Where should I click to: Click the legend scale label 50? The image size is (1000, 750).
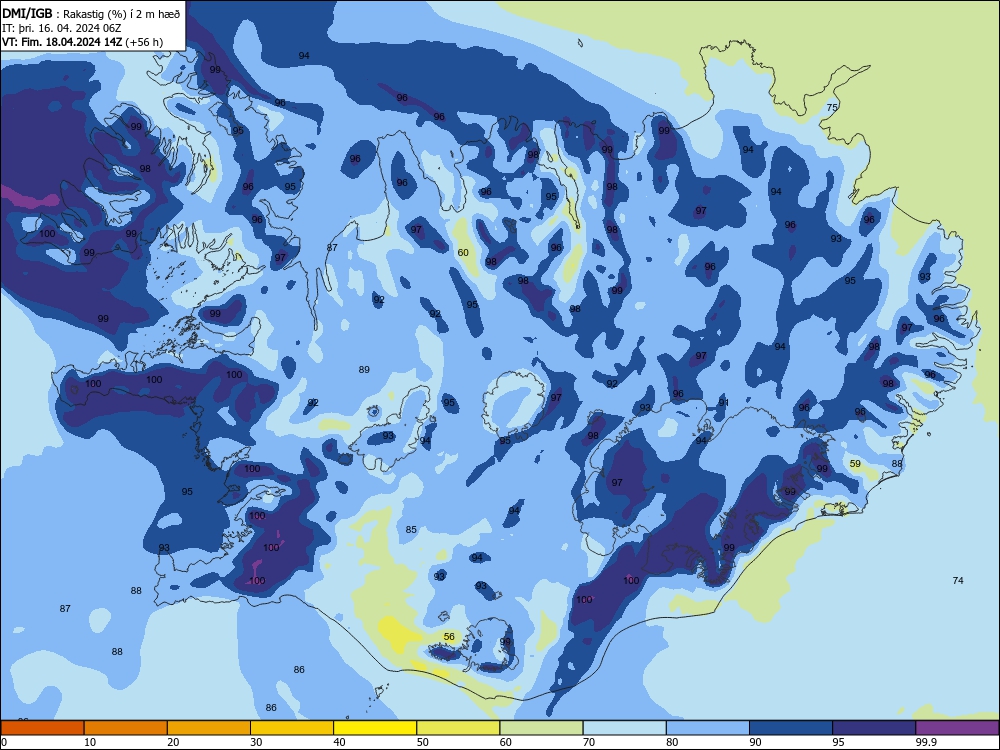[422, 742]
